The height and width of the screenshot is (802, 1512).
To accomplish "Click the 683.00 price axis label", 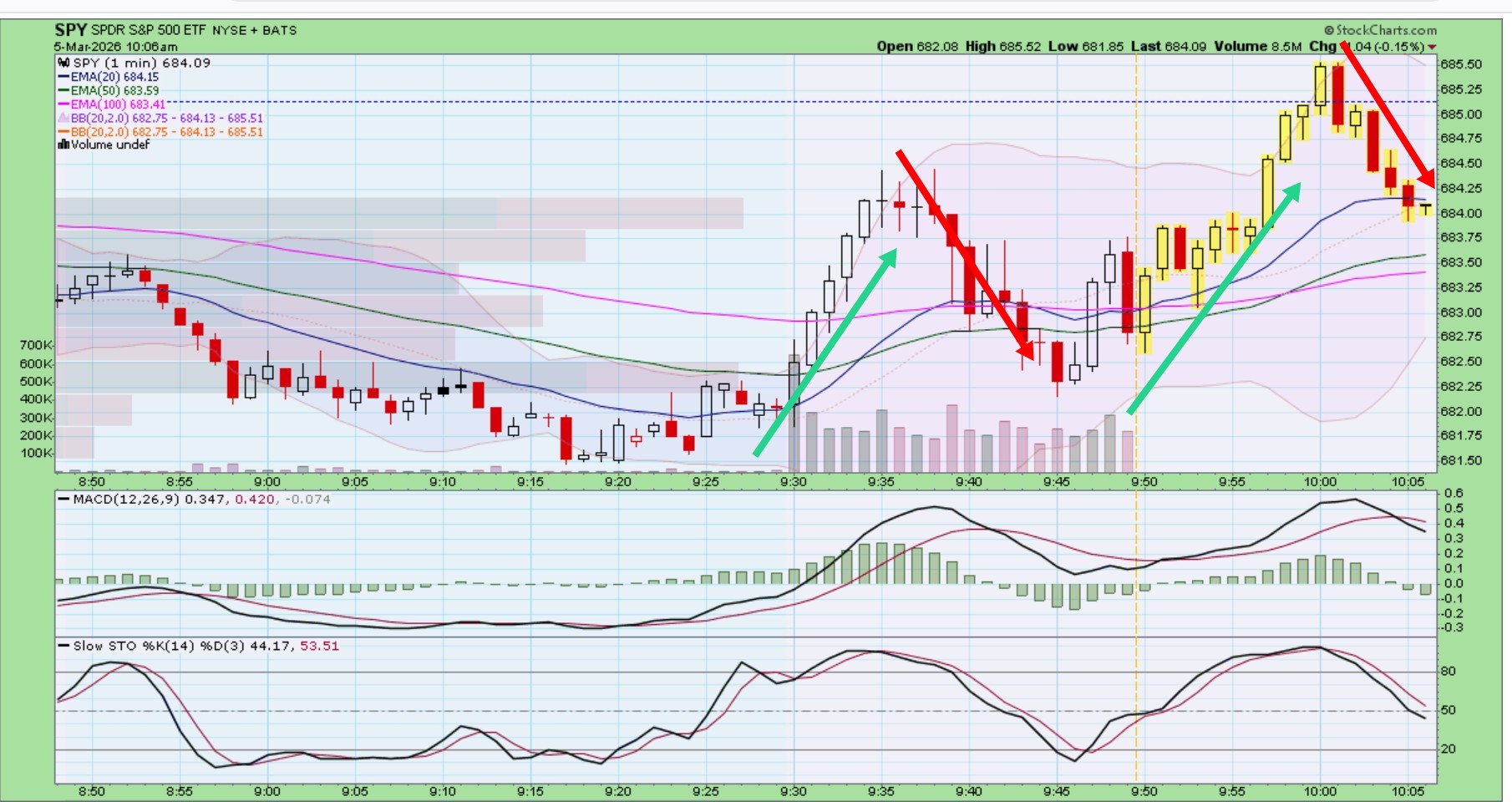I will pos(1462,312).
